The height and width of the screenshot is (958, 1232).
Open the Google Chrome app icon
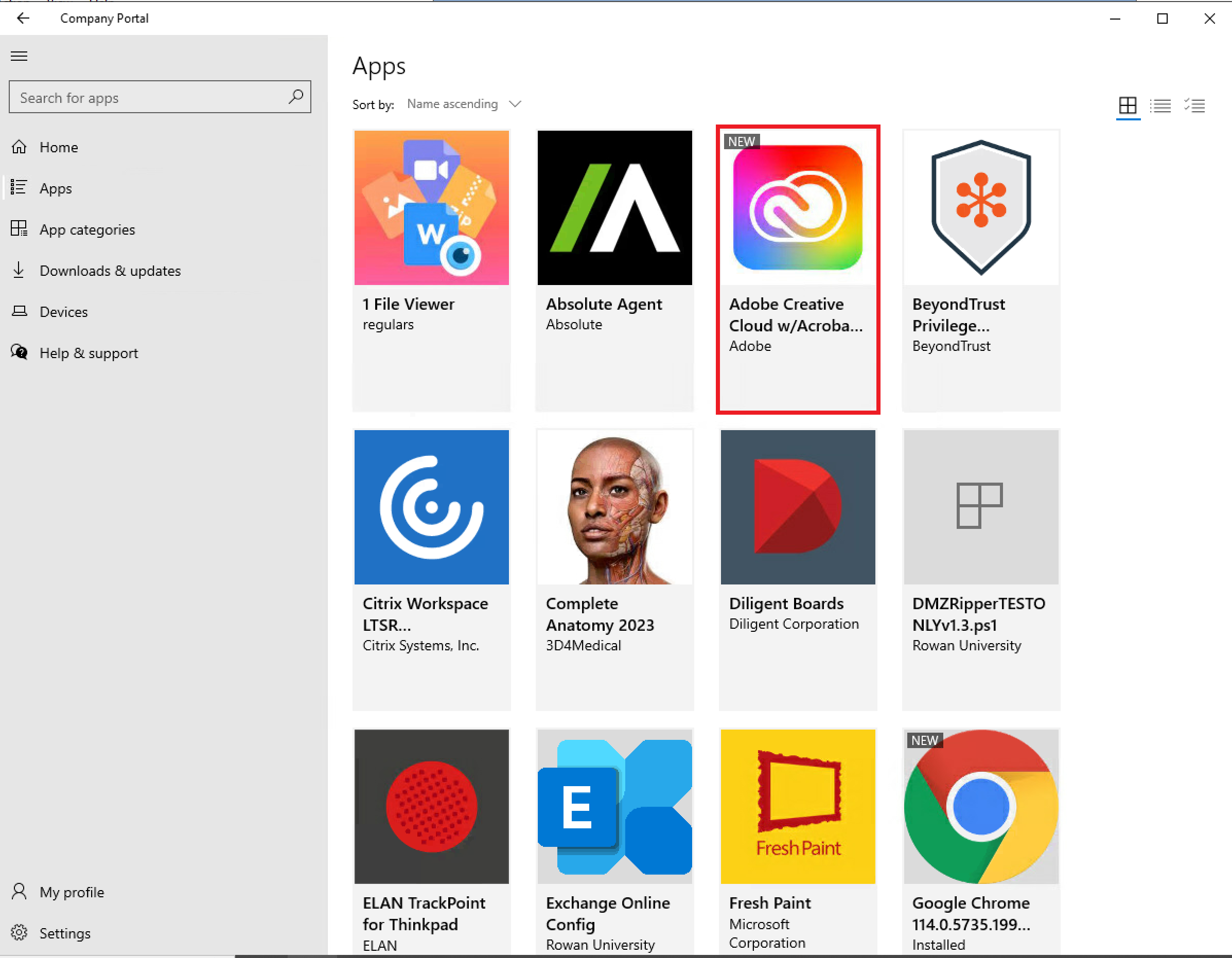tap(980, 806)
